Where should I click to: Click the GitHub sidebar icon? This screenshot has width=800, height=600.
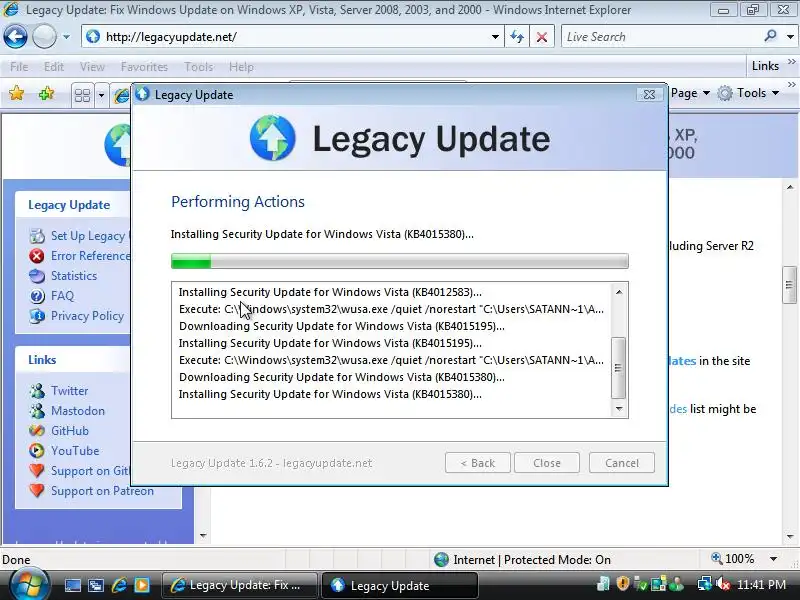(x=37, y=431)
